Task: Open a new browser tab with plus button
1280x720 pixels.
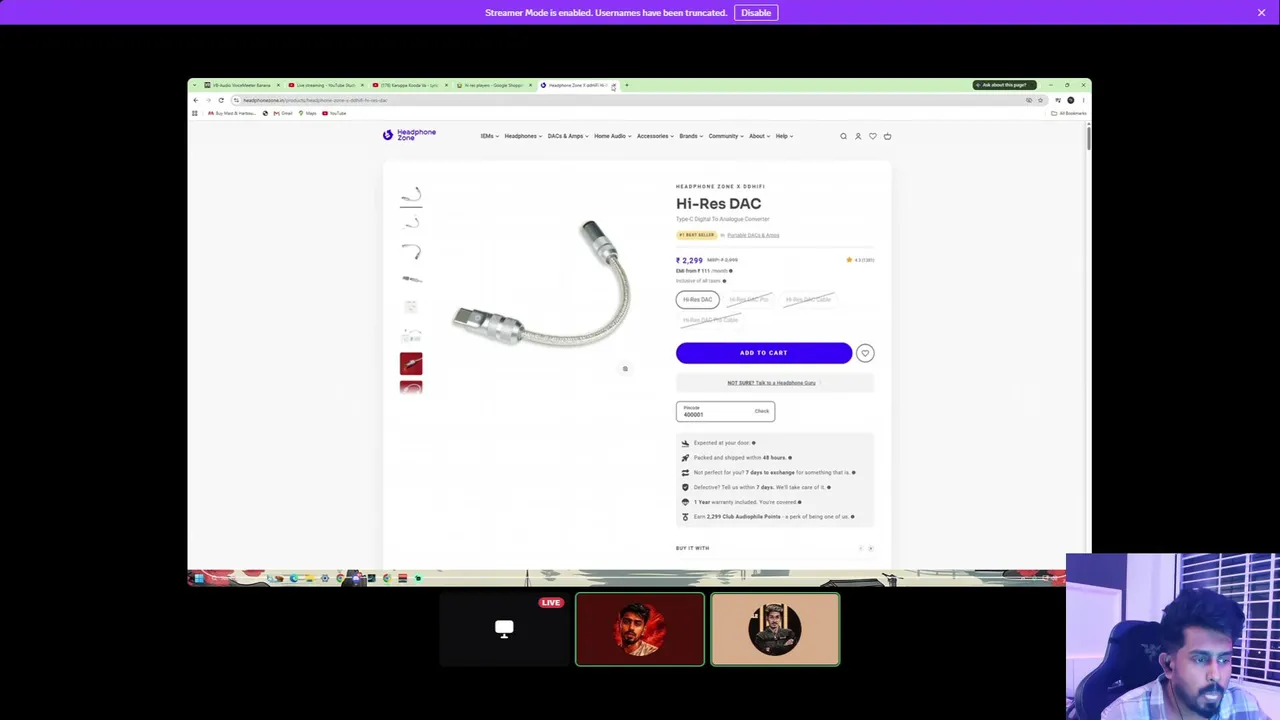Action: click(x=627, y=85)
